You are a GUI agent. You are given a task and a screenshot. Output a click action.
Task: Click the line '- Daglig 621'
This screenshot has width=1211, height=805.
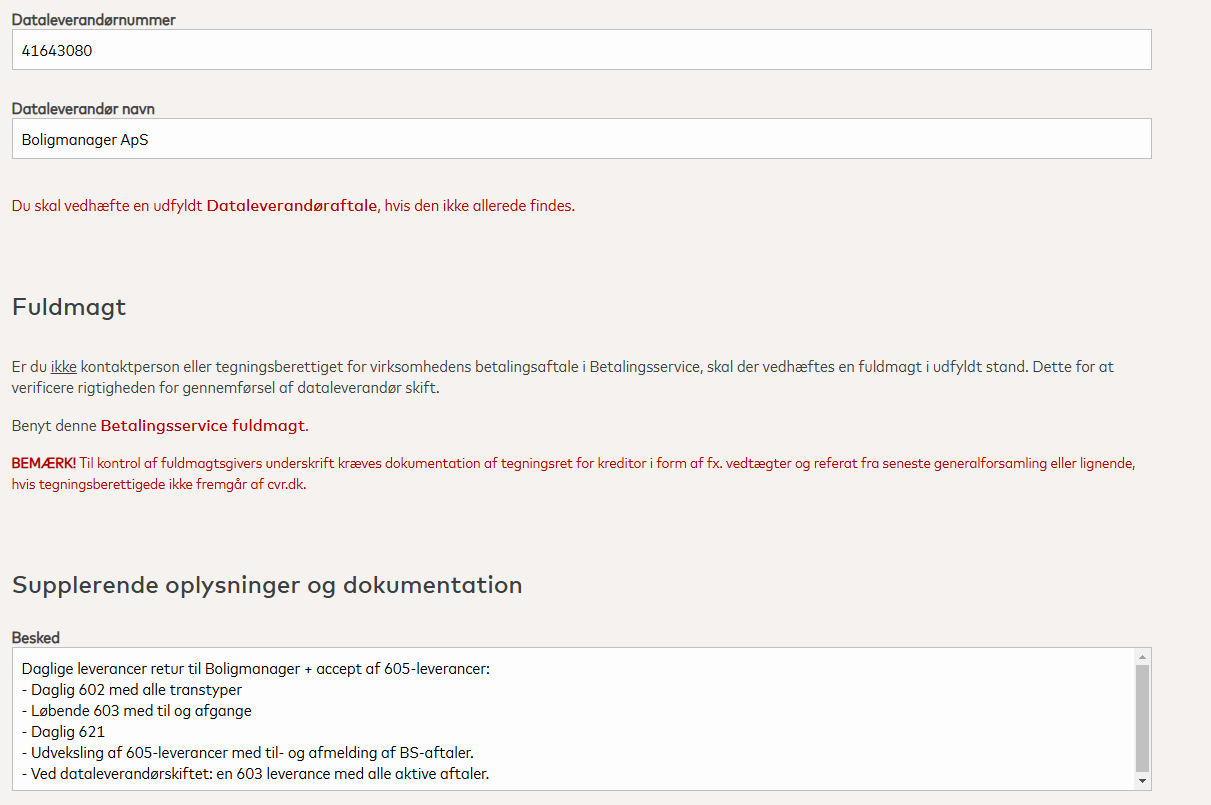62,732
